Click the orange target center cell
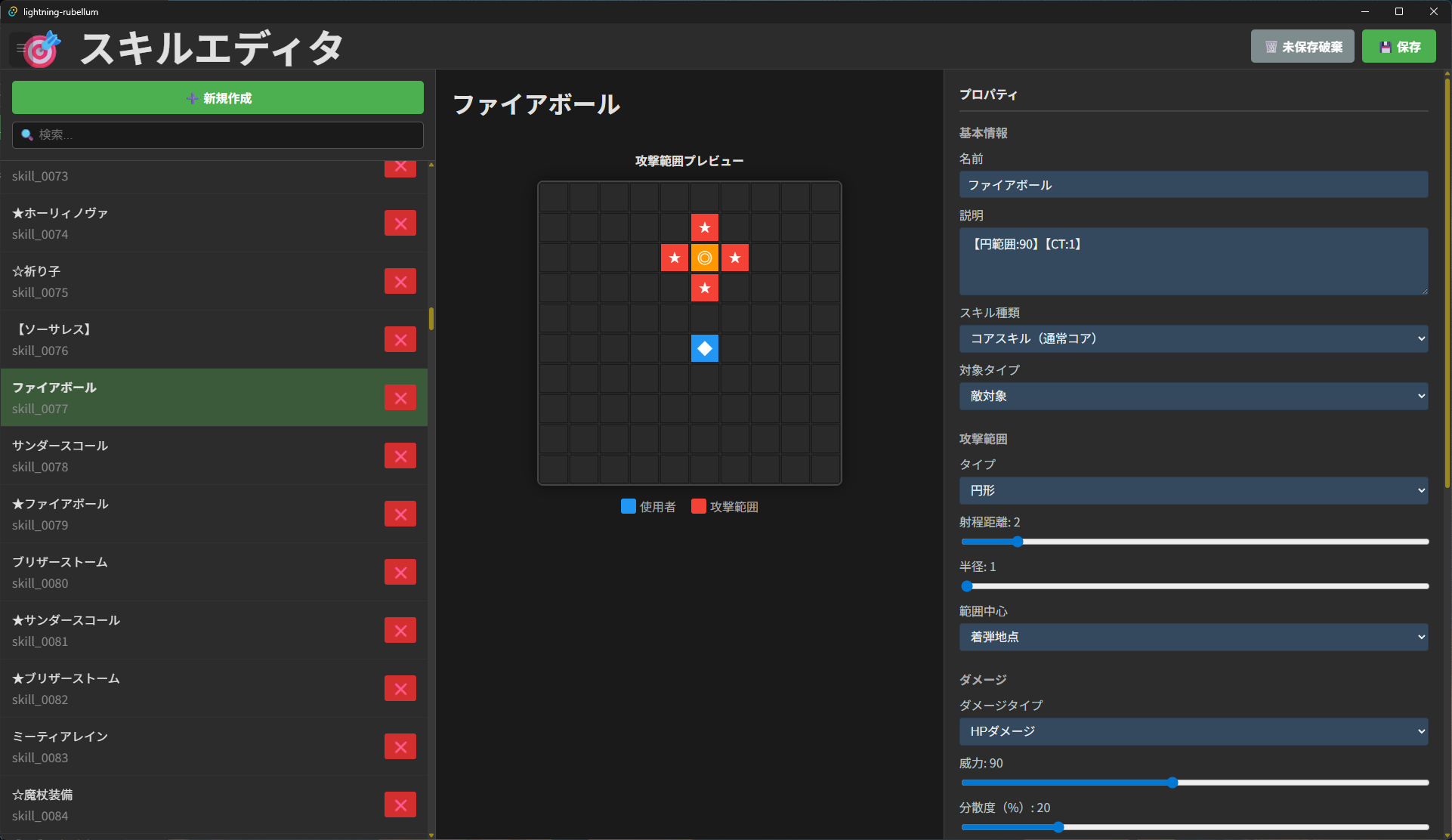Image resolution: width=1452 pixels, height=840 pixels. tap(704, 258)
